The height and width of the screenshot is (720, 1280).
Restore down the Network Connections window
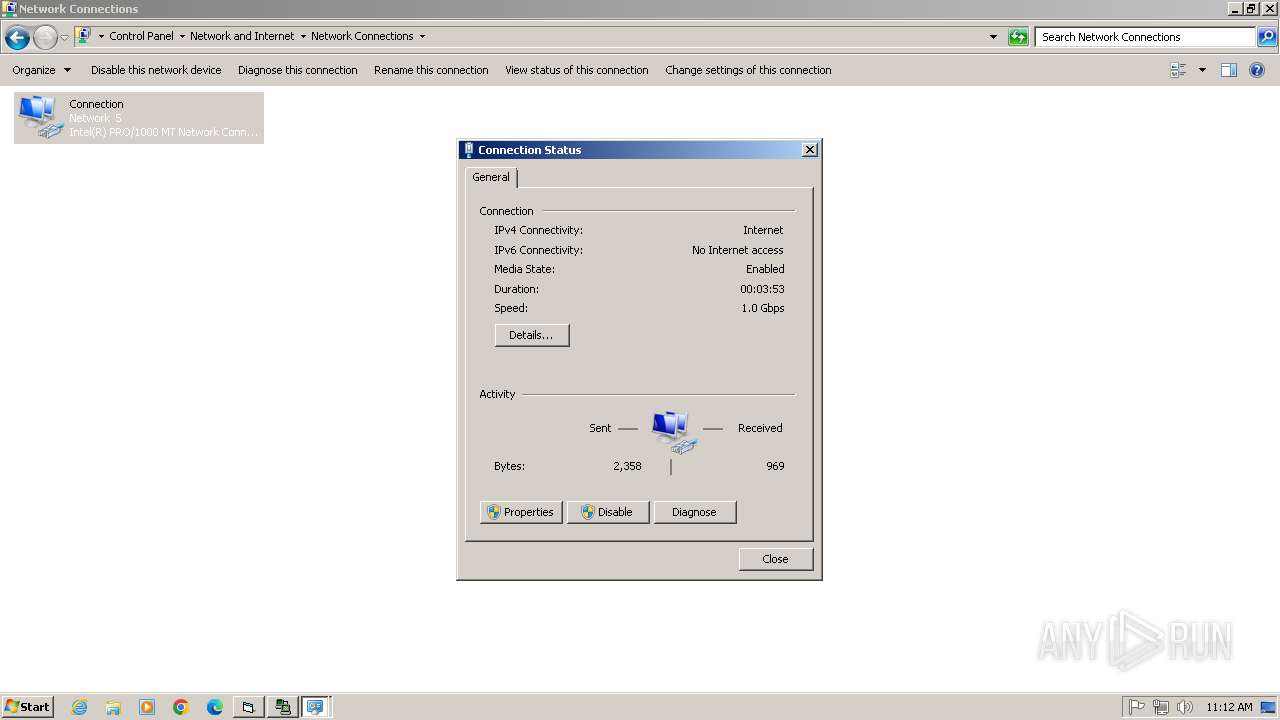pyautogui.click(x=1251, y=9)
